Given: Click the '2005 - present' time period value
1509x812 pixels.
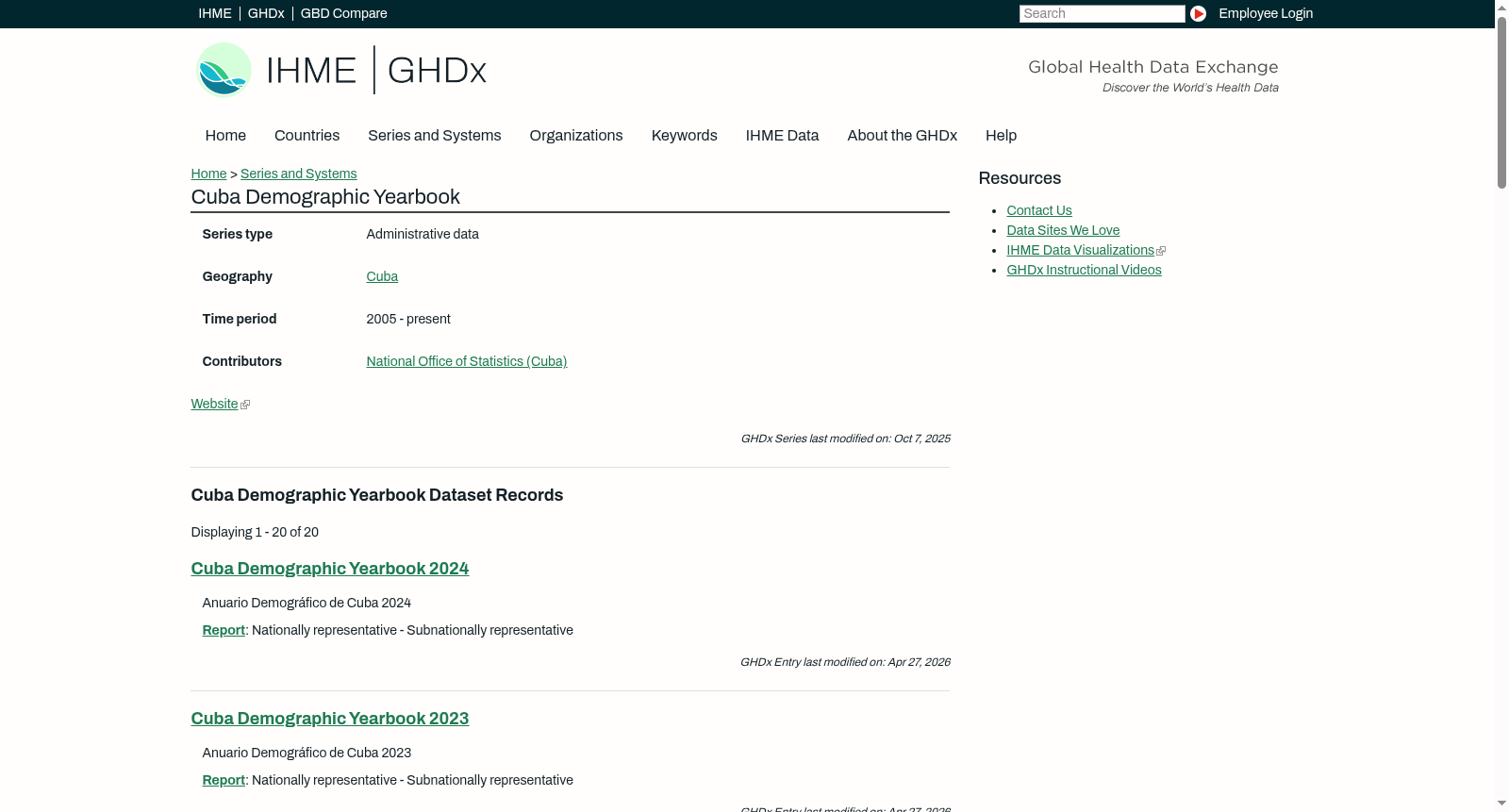Looking at the screenshot, I should [x=408, y=319].
